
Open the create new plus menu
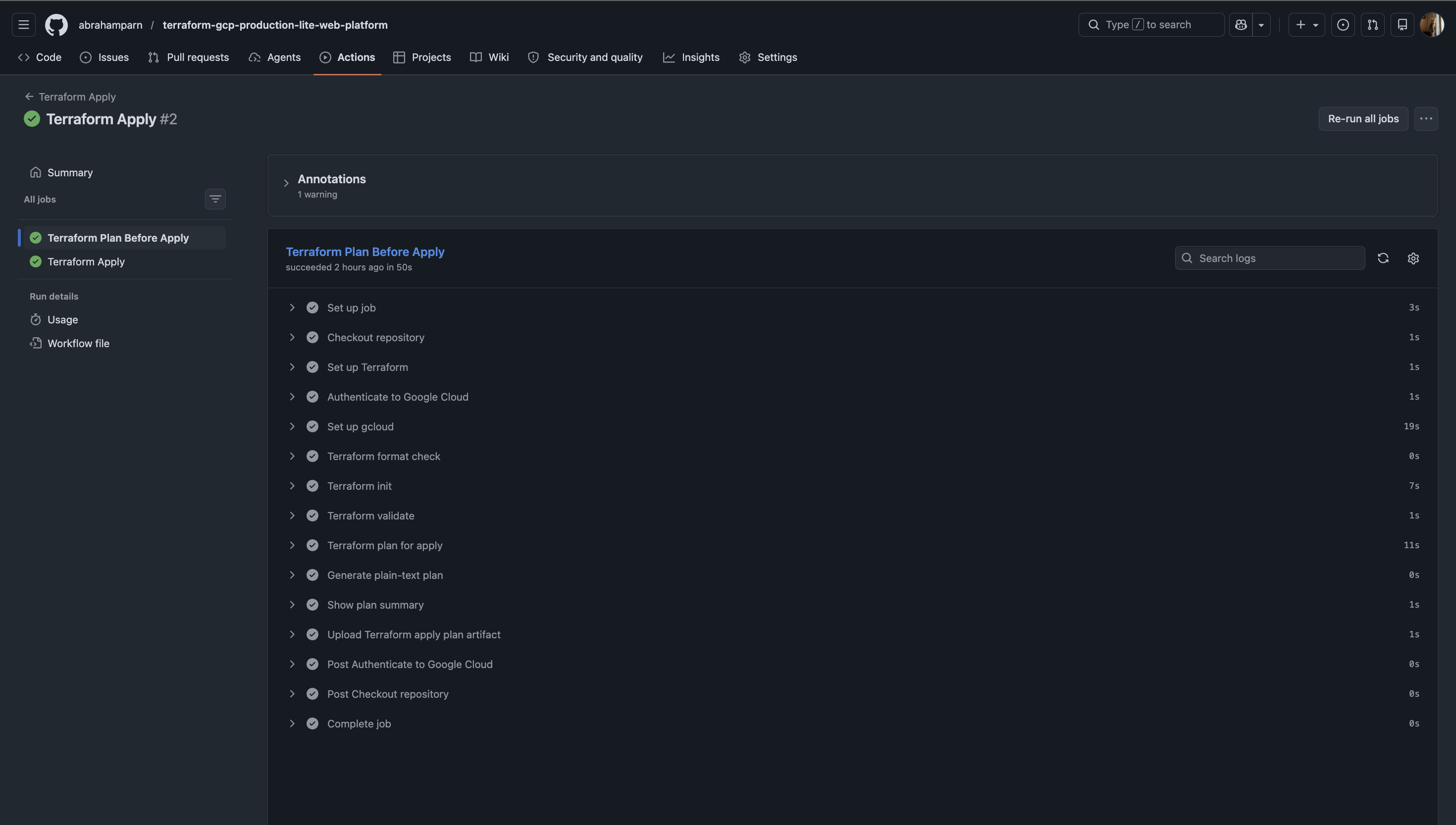1306,25
